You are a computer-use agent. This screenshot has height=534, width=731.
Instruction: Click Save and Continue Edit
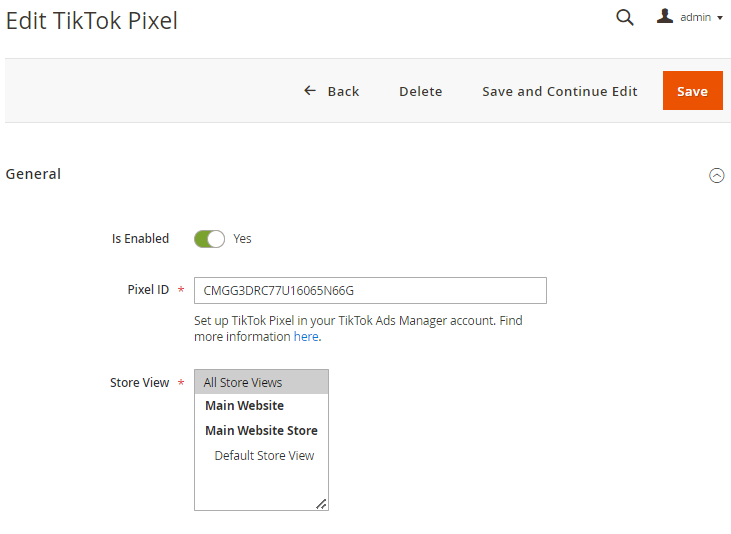coord(559,91)
